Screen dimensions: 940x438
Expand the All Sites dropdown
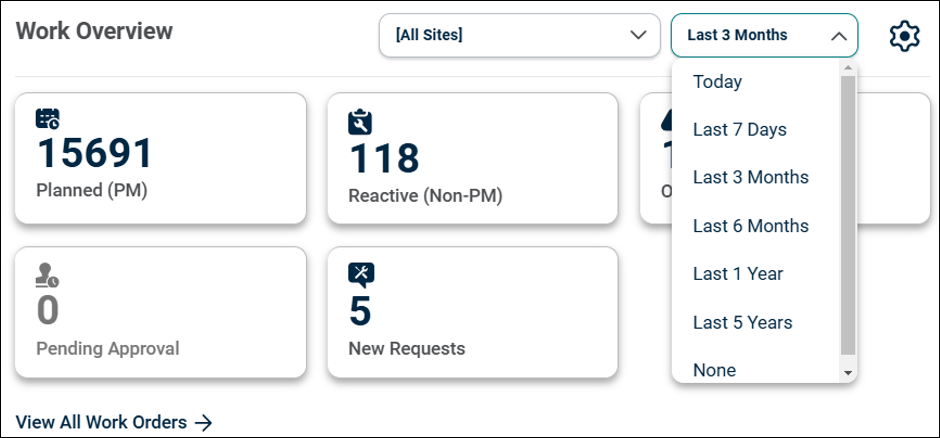519,35
